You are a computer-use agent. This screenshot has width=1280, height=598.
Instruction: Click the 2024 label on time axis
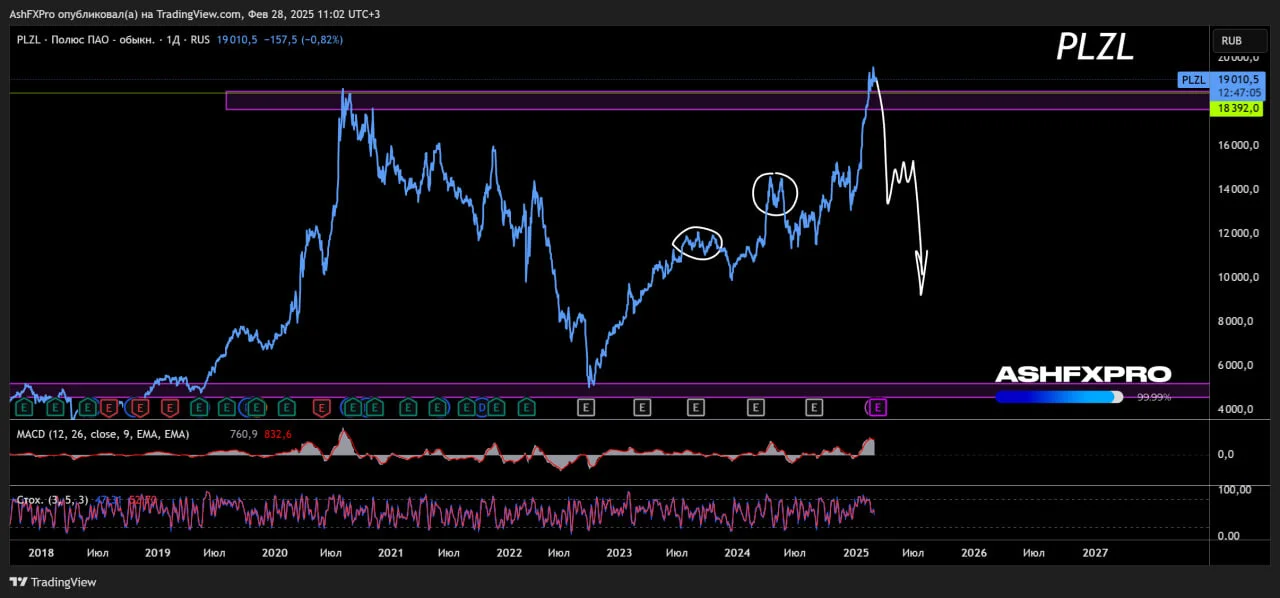point(737,552)
